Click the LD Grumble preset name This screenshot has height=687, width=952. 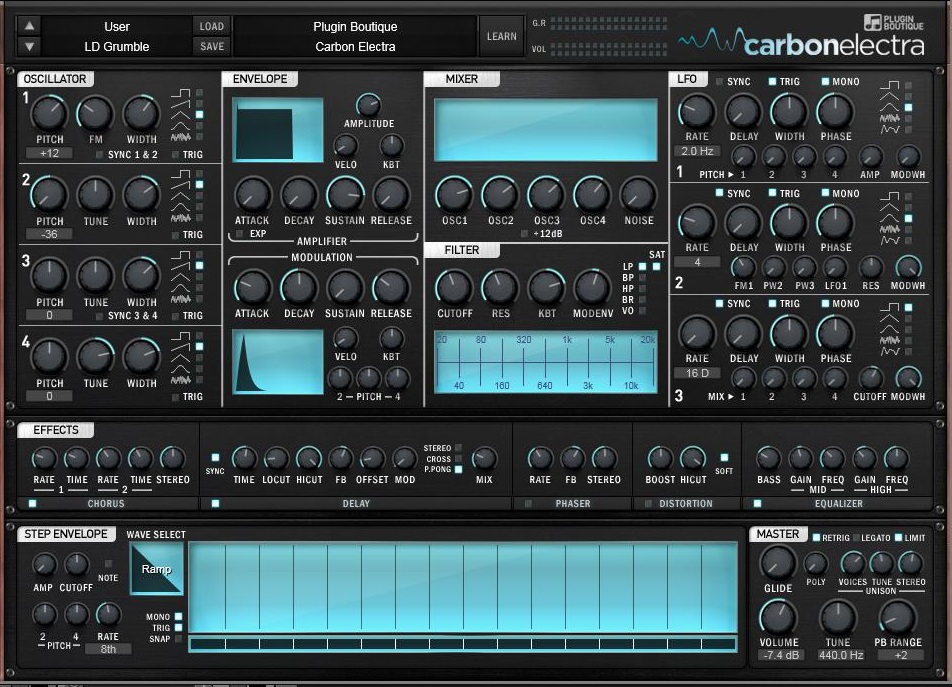pyautogui.click(x=117, y=47)
